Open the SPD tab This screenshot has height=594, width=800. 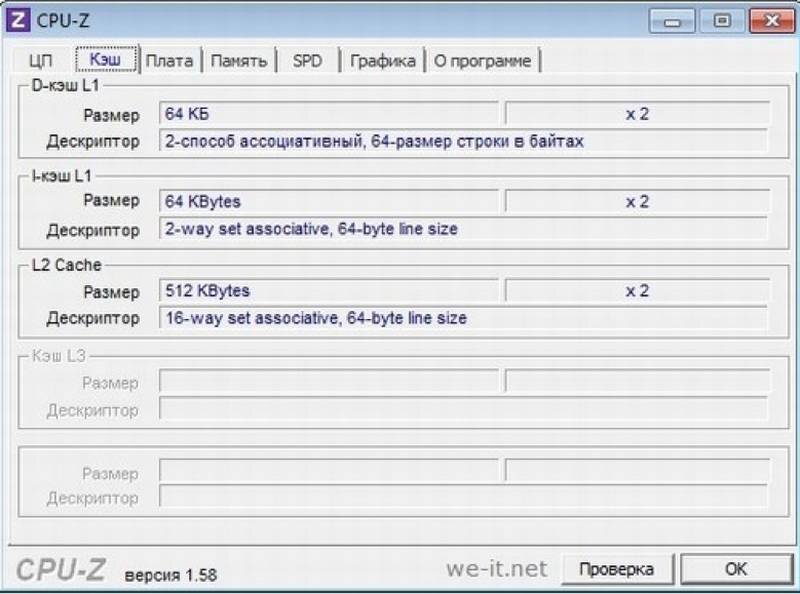pyautogui.click(x=307, y=61)
